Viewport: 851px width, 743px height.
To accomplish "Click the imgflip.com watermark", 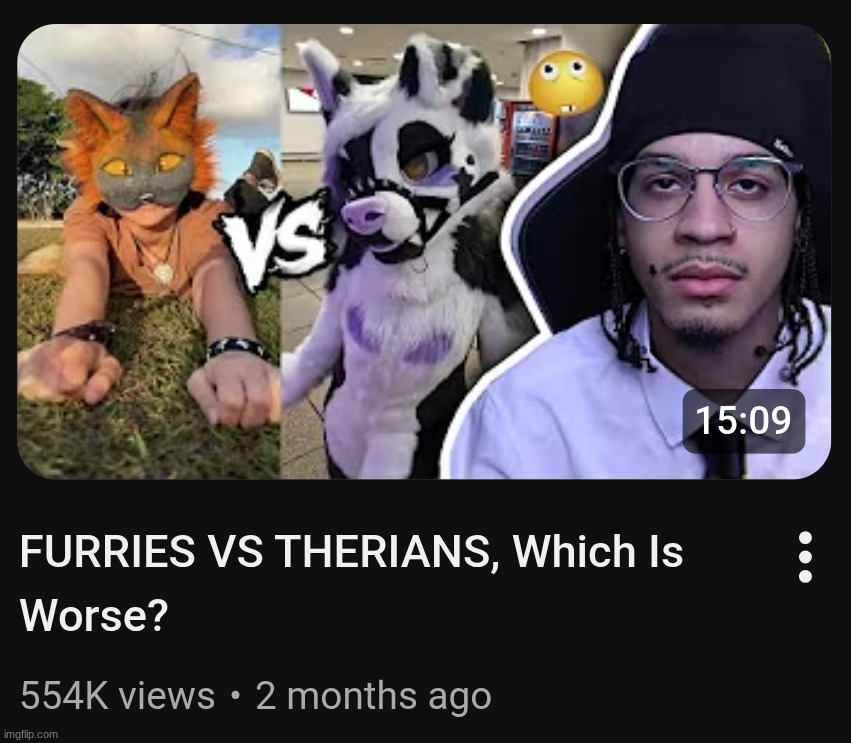I will (30, 734).
